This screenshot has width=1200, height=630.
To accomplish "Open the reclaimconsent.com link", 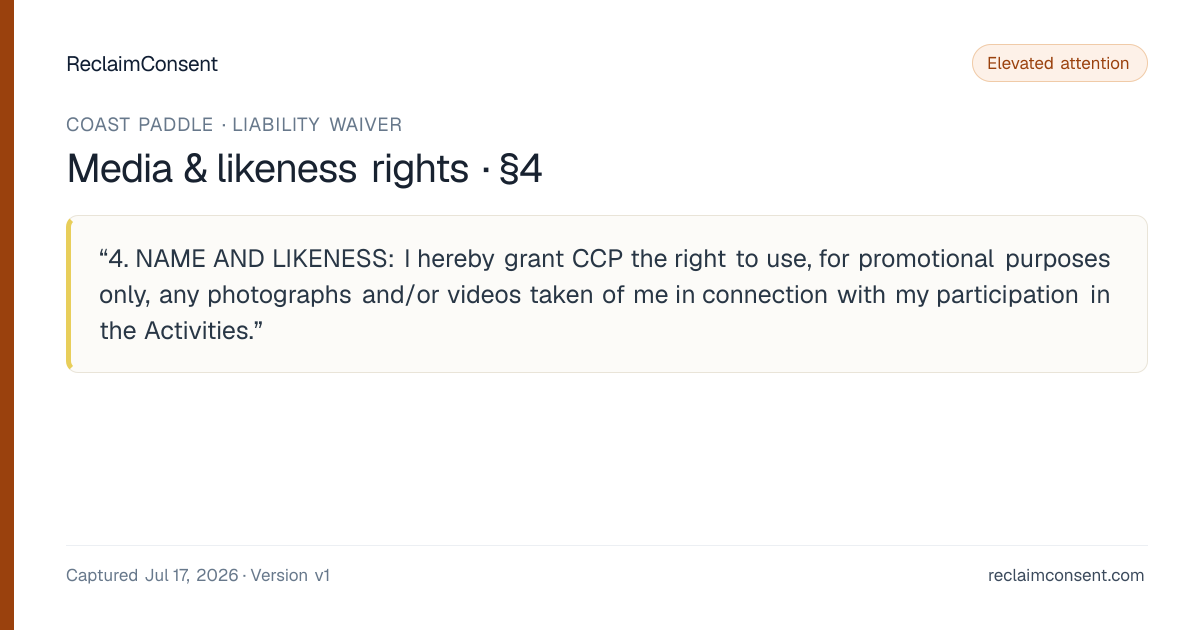I will 1066,575.
